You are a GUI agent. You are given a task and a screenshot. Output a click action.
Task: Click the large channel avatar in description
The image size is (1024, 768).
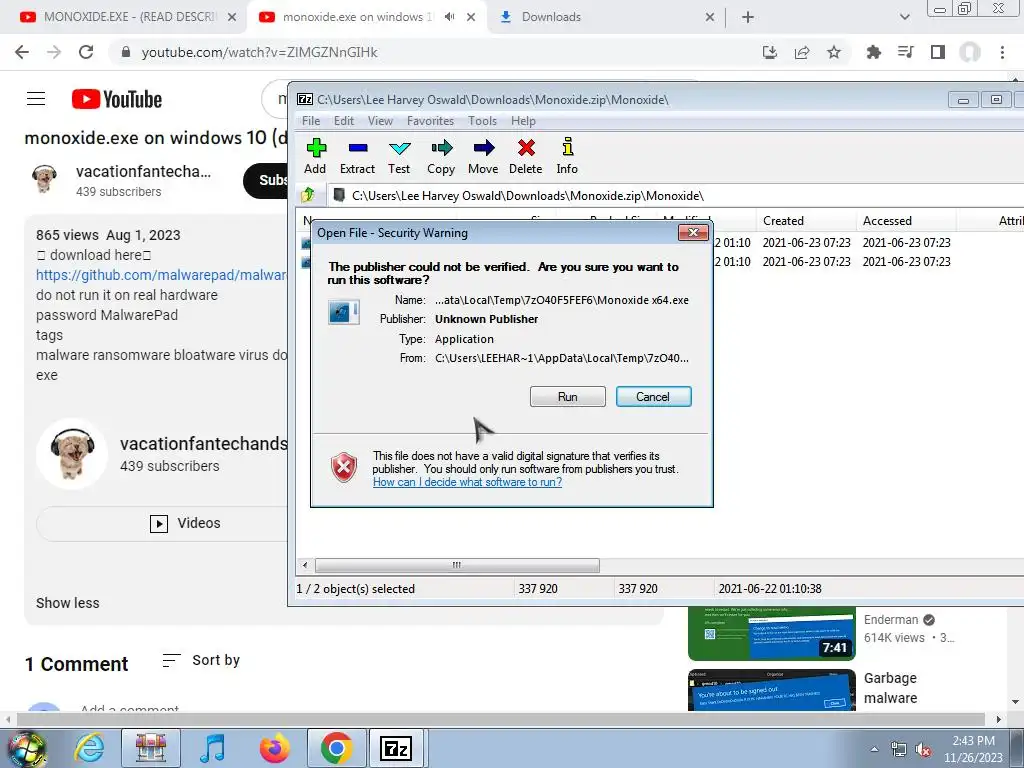click(72, 454)
